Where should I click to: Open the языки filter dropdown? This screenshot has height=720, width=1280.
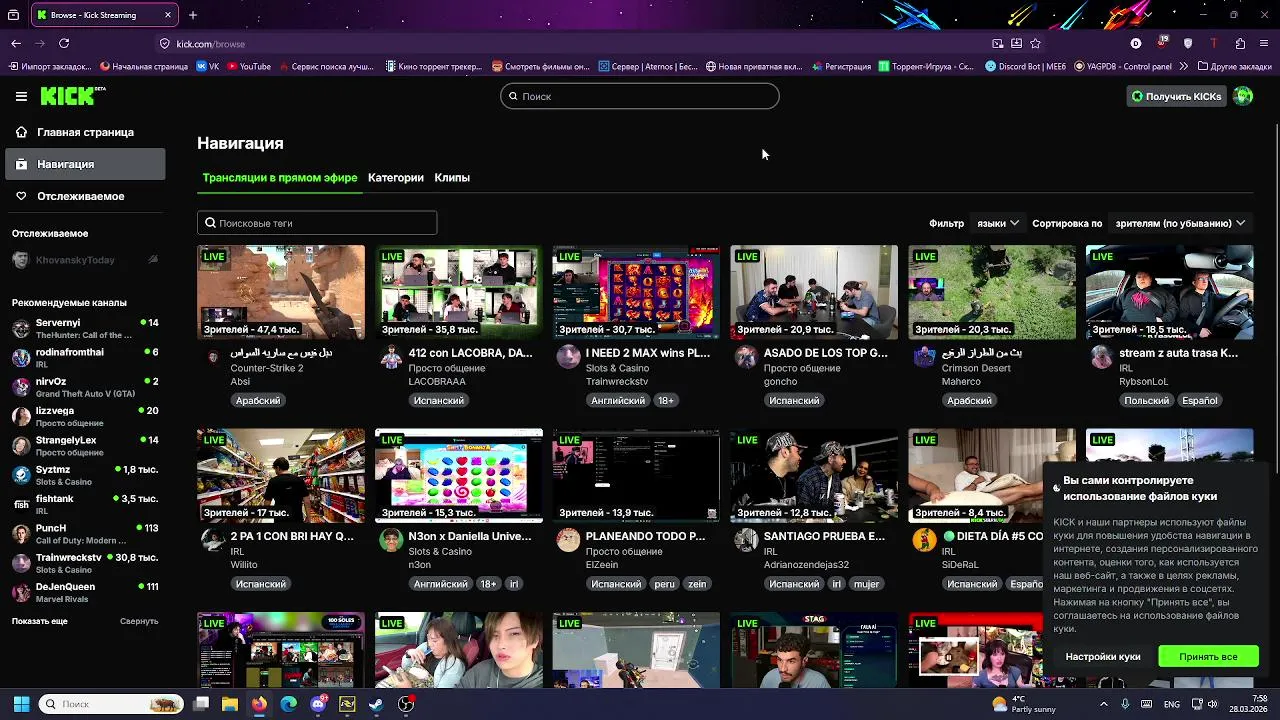(997, 223)
